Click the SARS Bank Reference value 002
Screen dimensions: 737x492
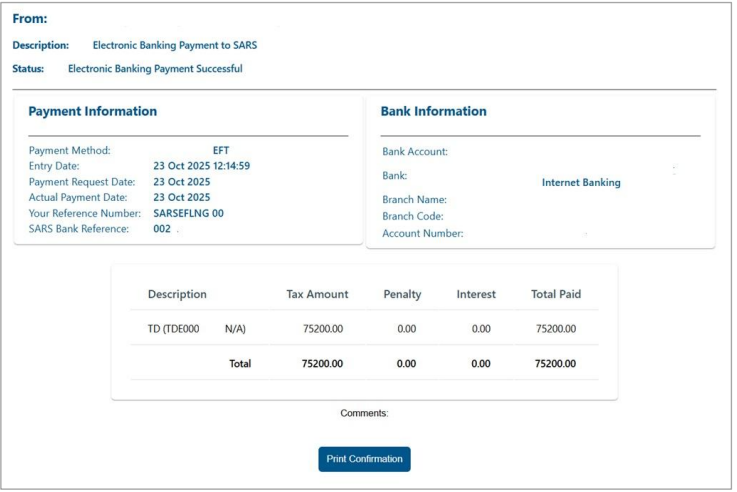tap(162, 229)
